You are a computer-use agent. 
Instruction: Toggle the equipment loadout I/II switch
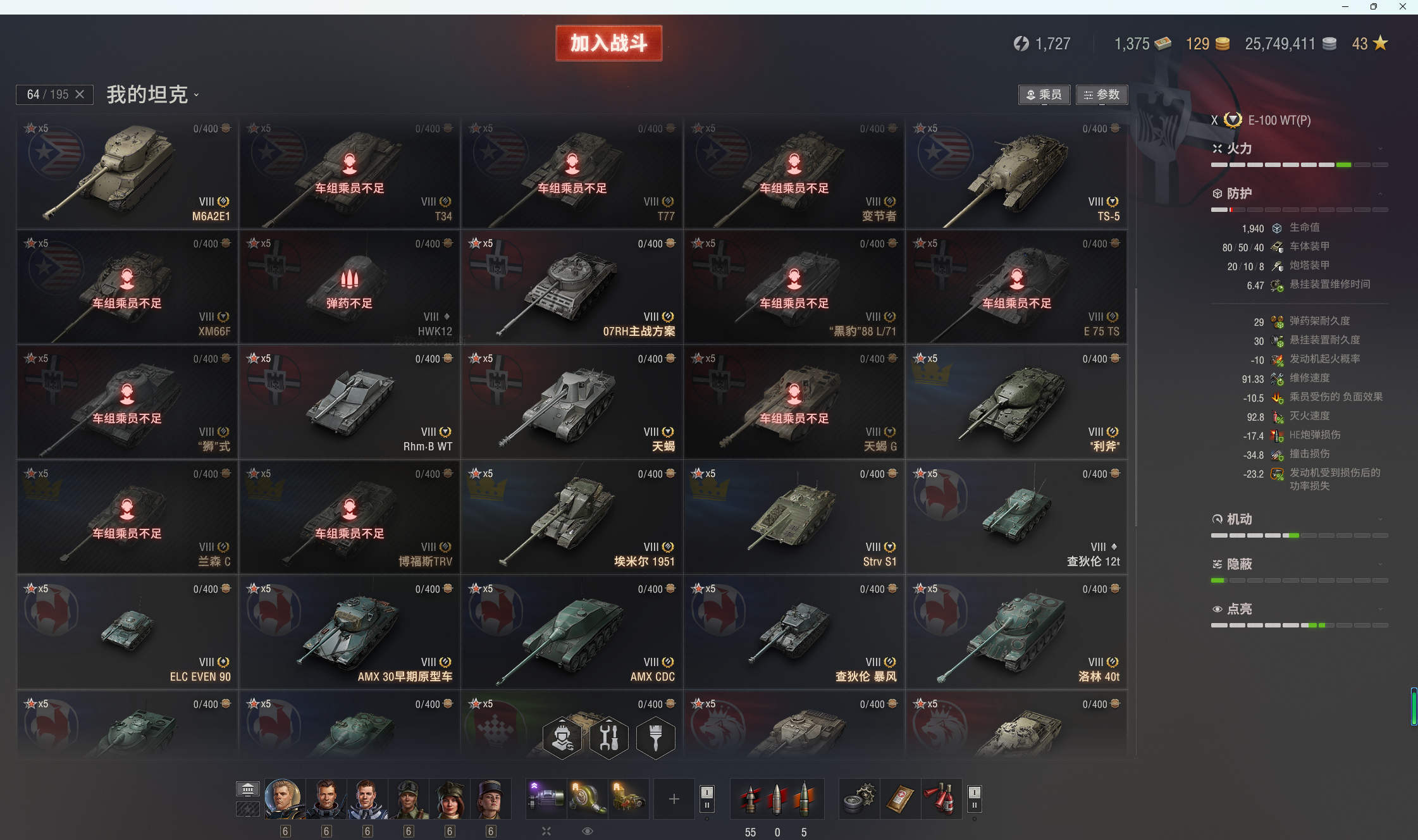click(x=707, y=798)
